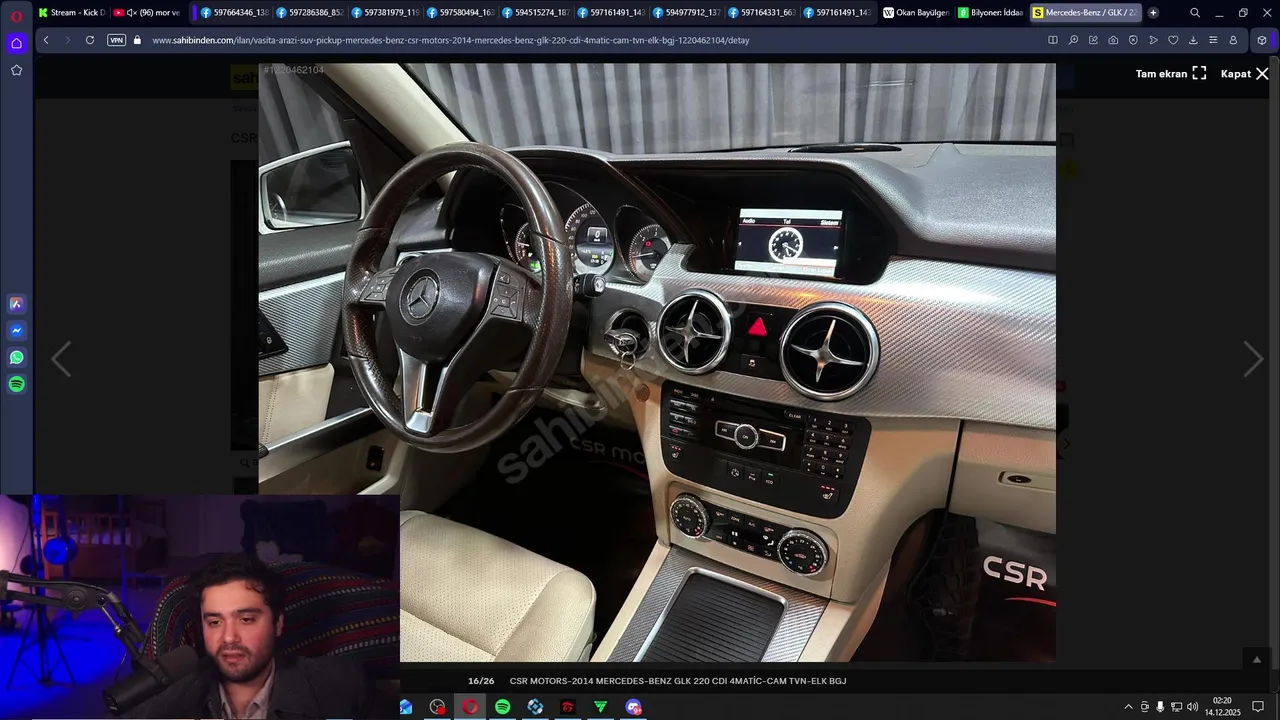
Task: View site security lock information
Action: [138, 40]
